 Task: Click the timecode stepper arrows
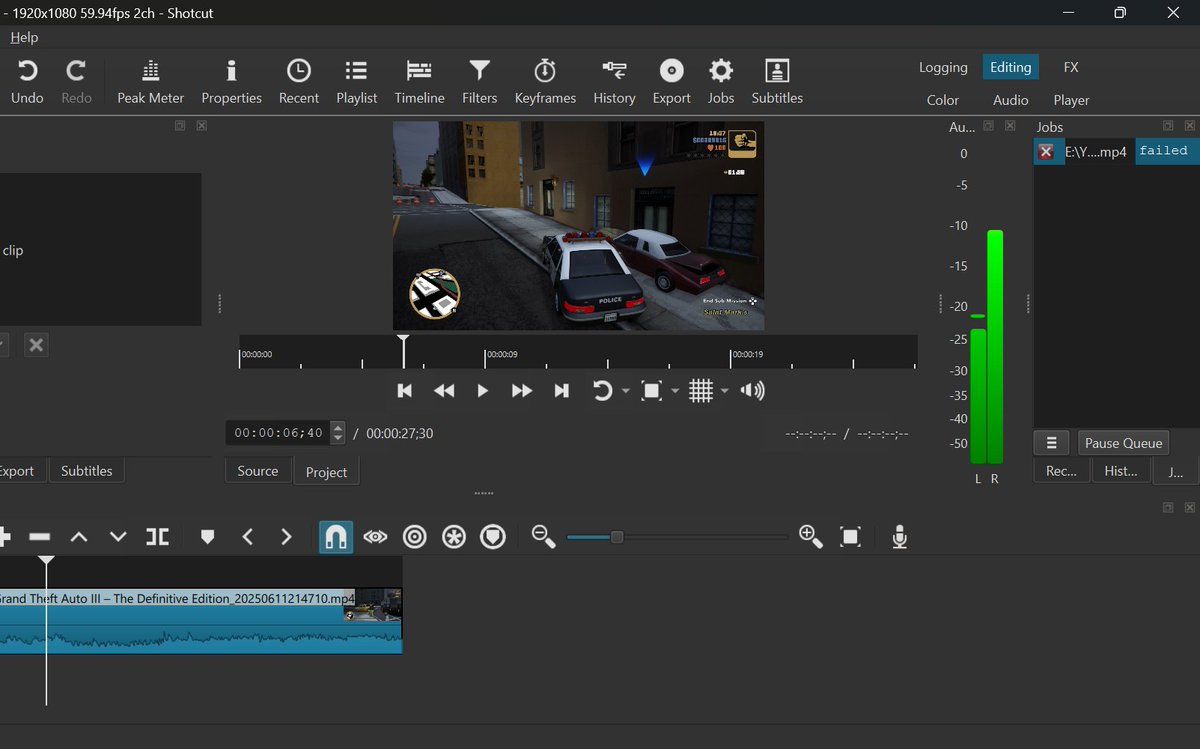pos(338,433)
